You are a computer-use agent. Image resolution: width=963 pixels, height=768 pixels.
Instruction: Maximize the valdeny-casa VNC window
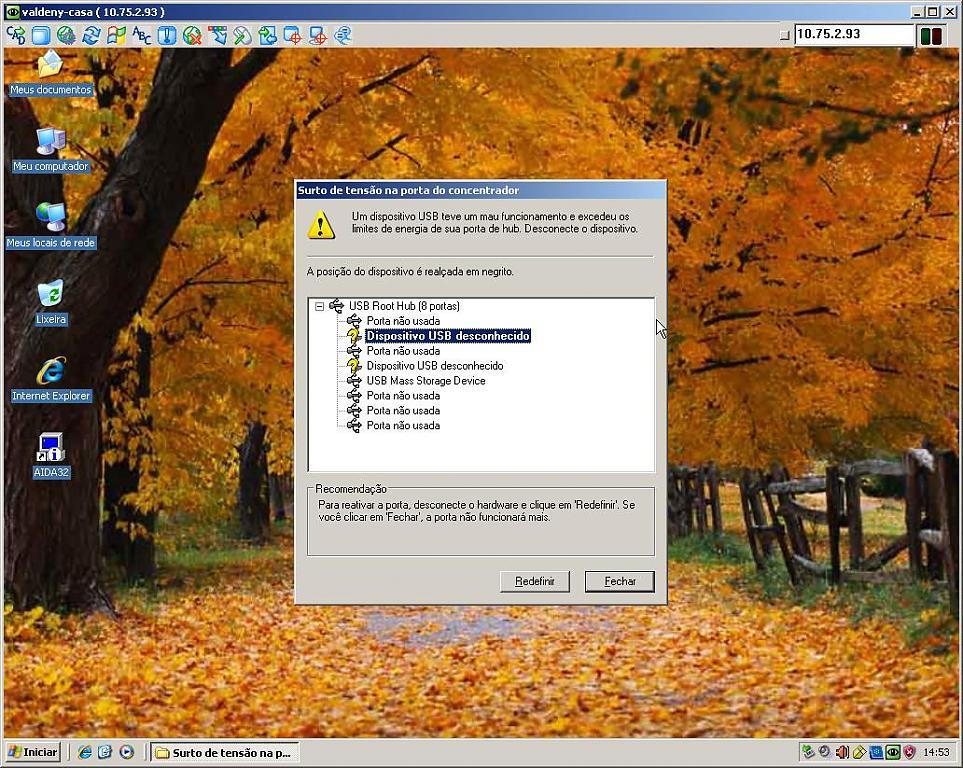tap(932, 12)
